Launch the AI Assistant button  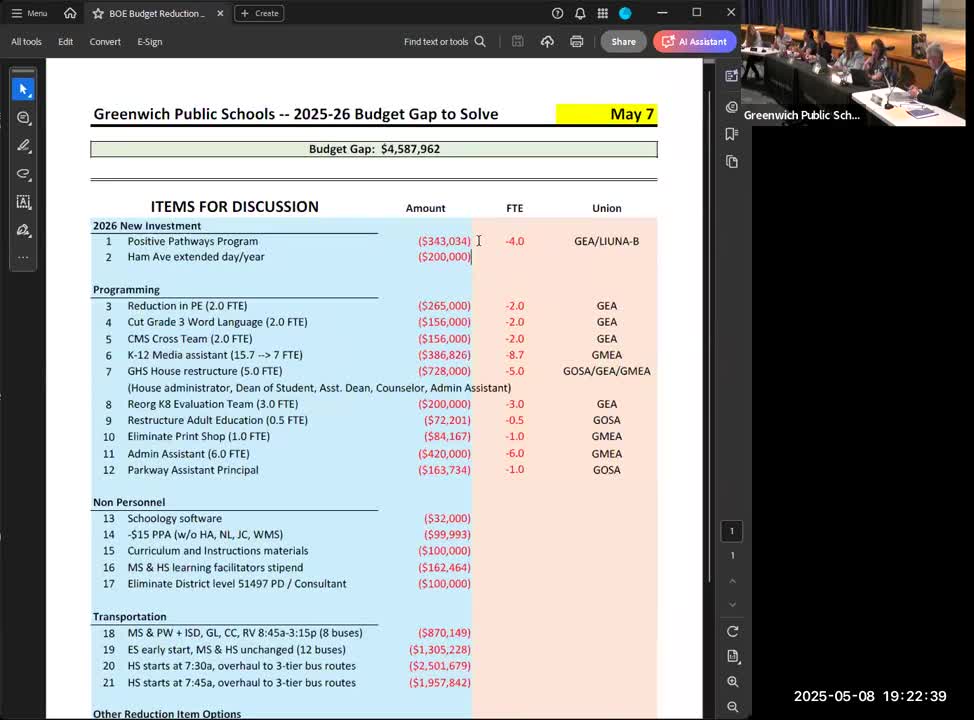pyautogui.click(x=695, y=42)
